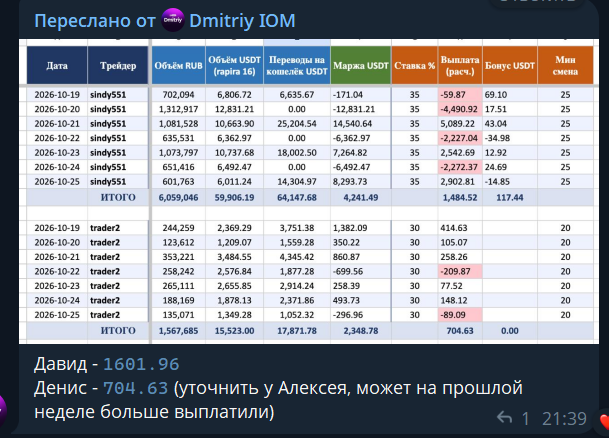Click the 18,002.50 transfers cell
Image resolution: width=609 pixels, height=438 pixels.
297,153
